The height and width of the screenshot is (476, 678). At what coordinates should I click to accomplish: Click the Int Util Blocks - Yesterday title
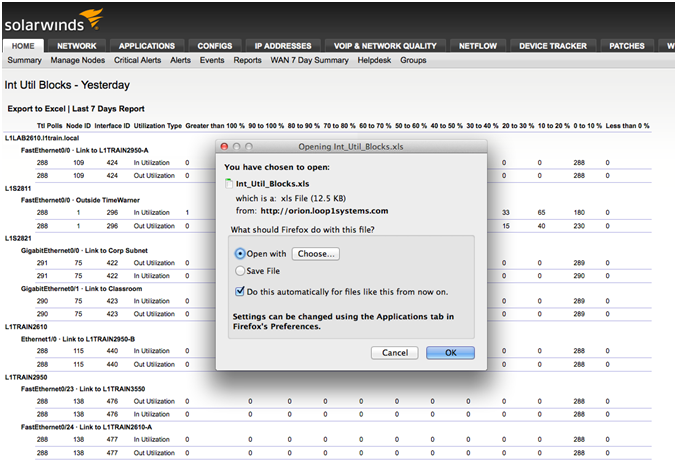point(67,85)
